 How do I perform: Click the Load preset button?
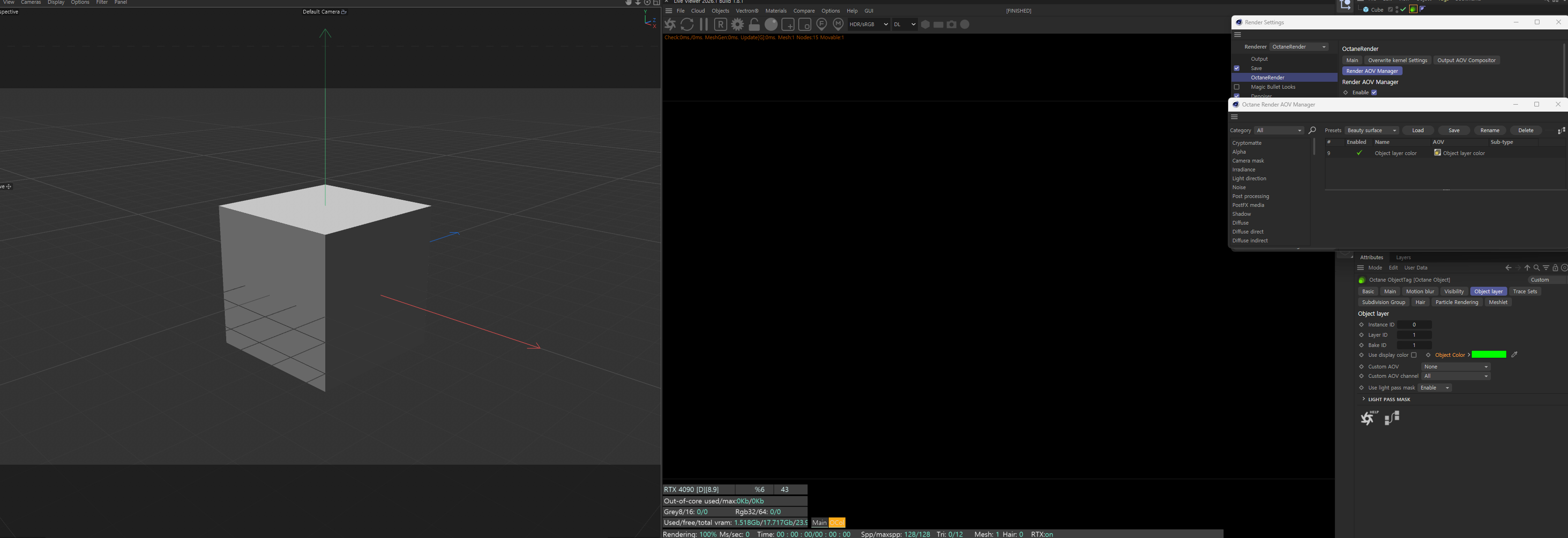point(1418,130)
